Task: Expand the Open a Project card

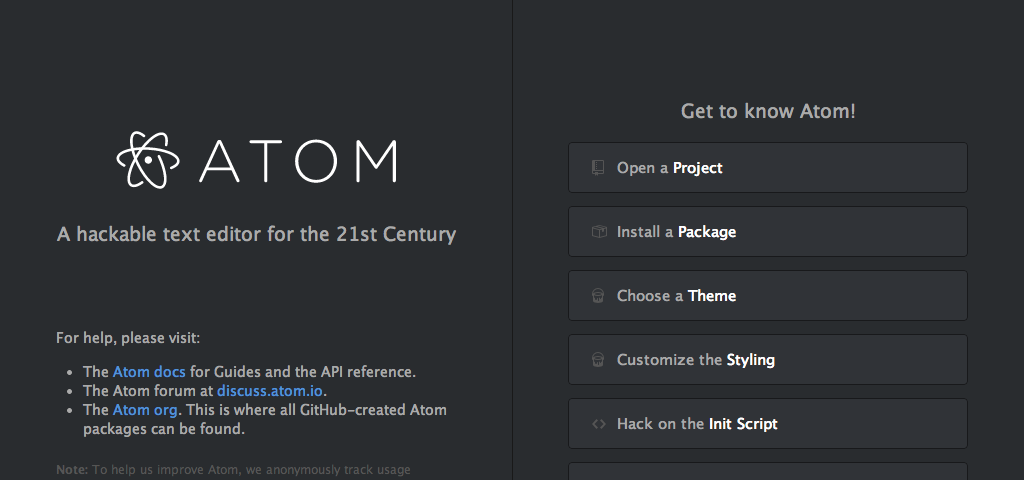Action: pos(767,168)
